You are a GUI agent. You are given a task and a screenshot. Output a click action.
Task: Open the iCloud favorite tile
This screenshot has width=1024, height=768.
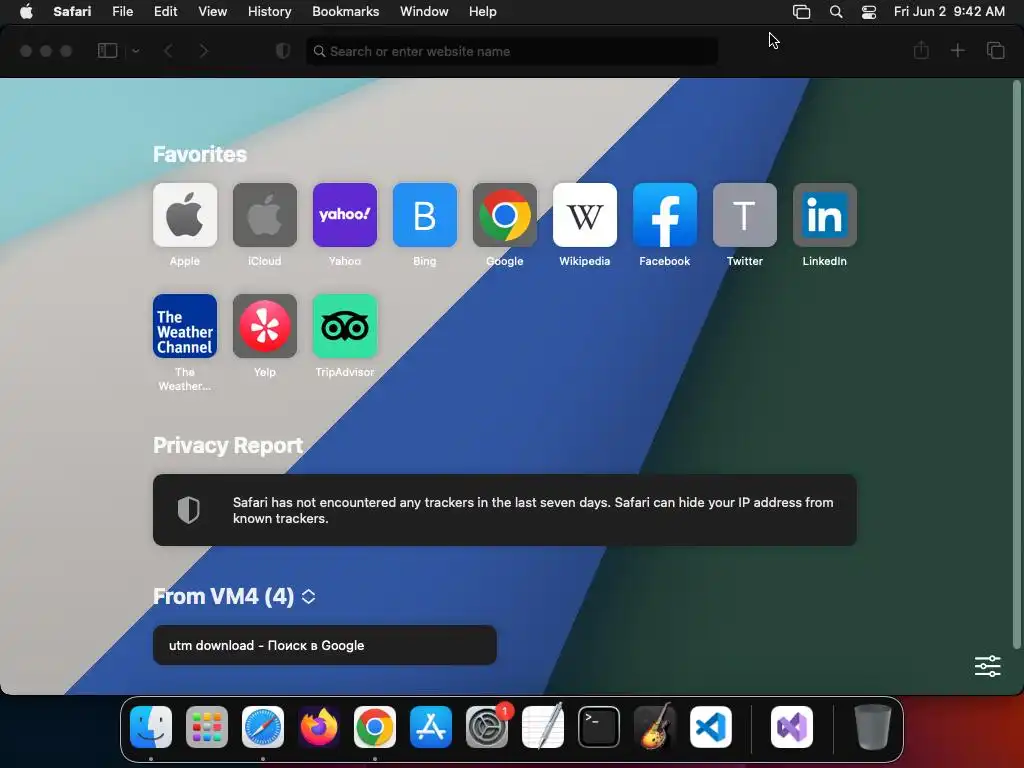coord(264,215)
